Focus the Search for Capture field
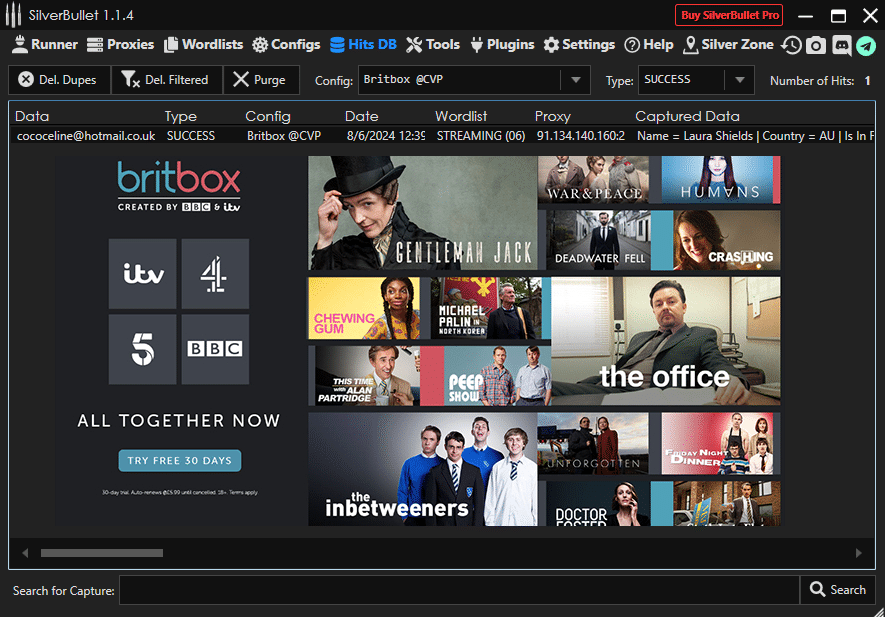This screenshot has width=885, height=617. coord(459,590)
